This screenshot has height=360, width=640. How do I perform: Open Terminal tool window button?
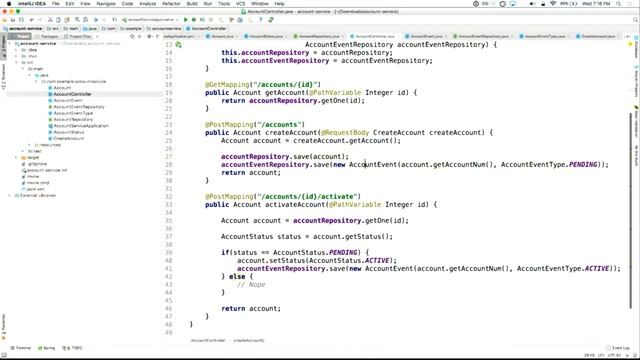tap(20, 348)
